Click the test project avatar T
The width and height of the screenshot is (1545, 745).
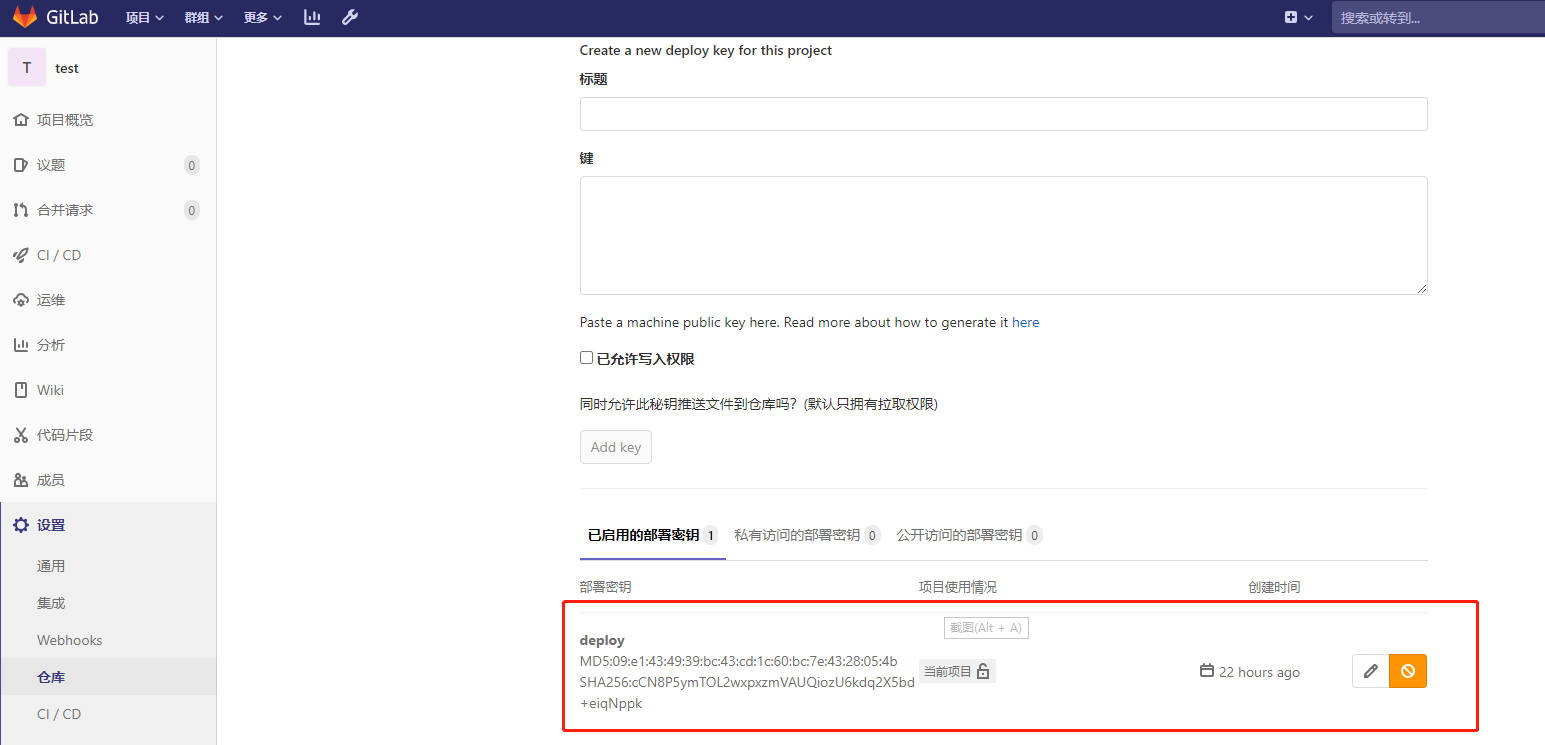click(27, 68)
